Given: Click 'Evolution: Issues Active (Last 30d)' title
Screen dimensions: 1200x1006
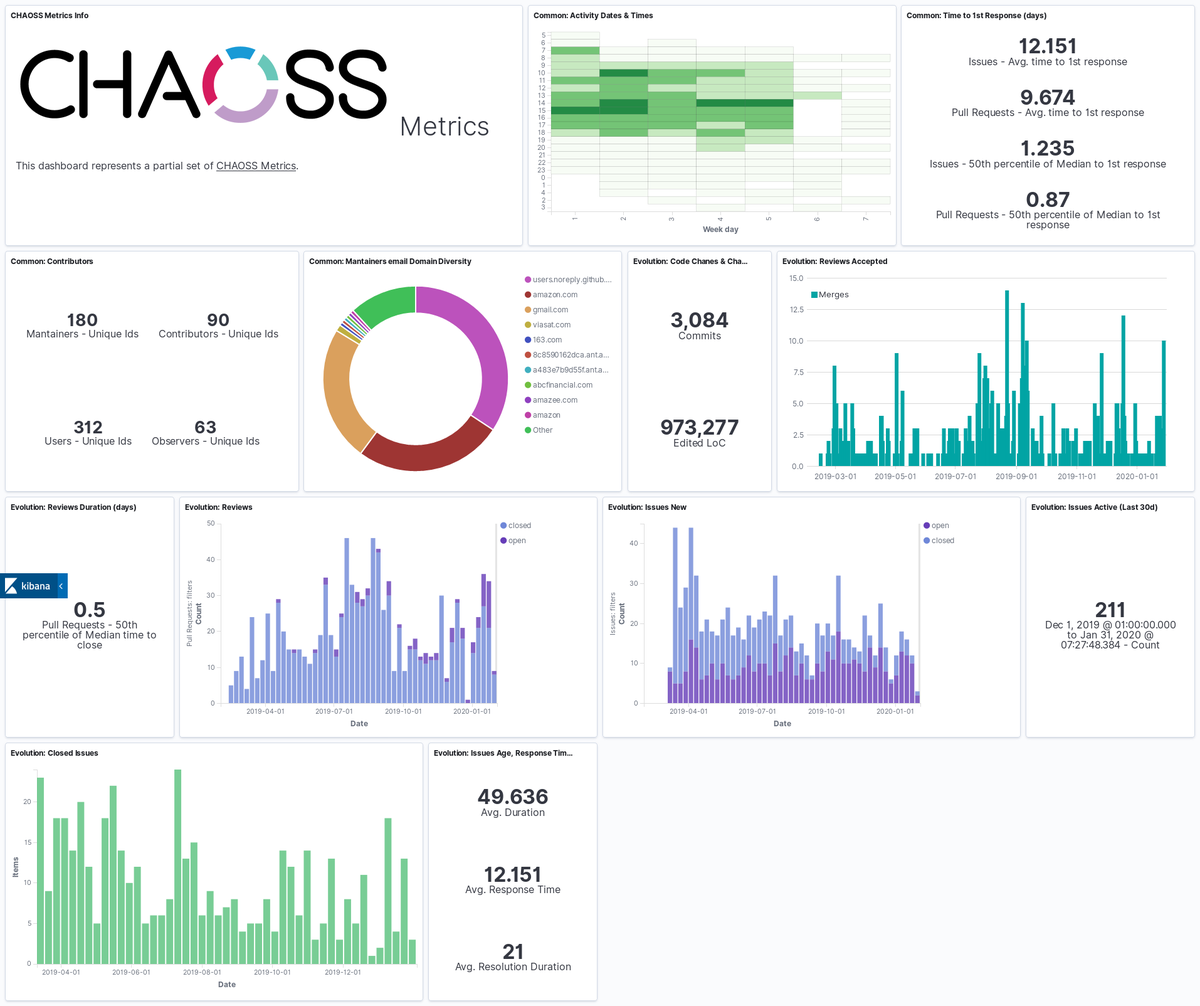Looking at the screenshot, I should [1094, 507].
